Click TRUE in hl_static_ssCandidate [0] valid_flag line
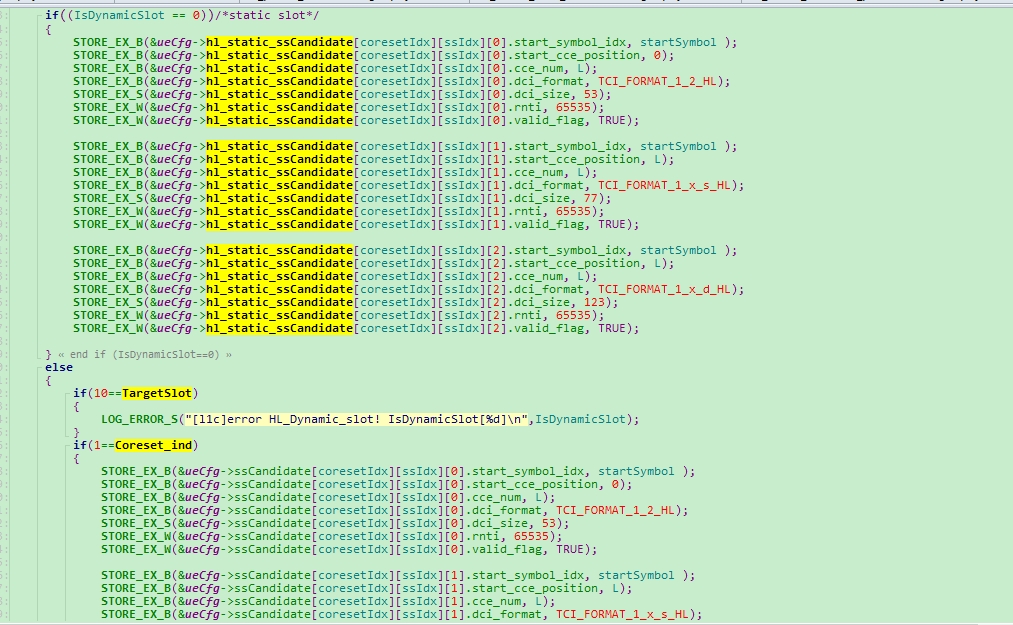 pos(612,120)
